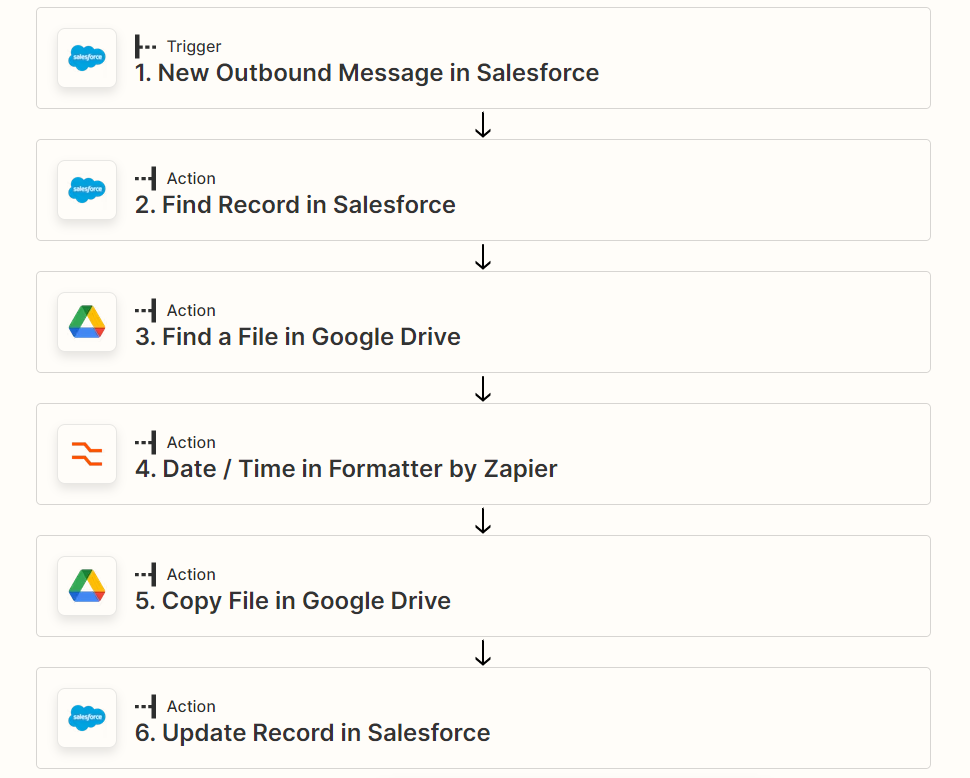Click the Google Drive icon in Copy File step

(x=87, y=586)
